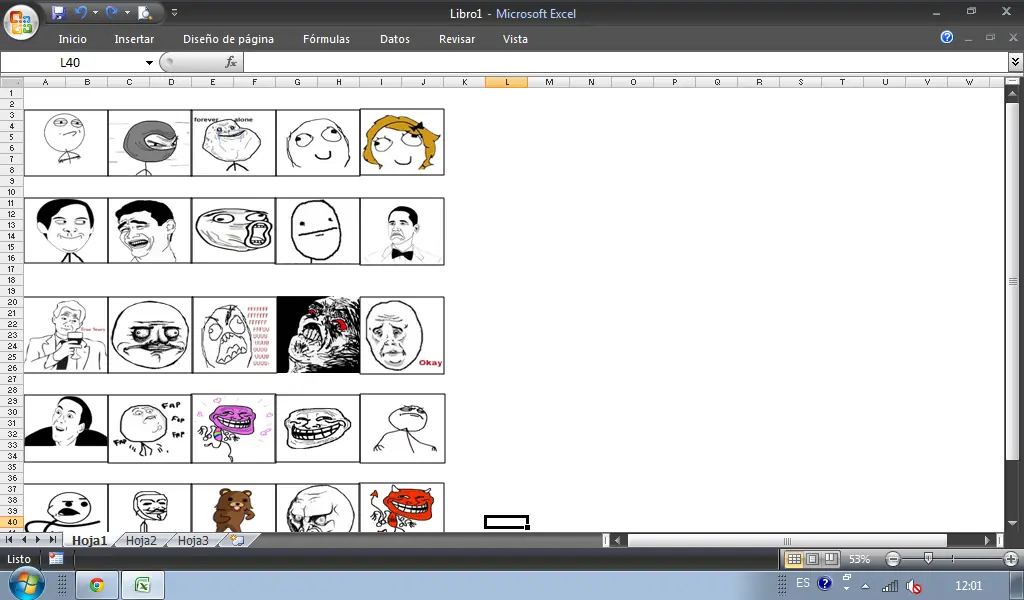Expand the Name Box dropdown arrow
This screenshot has height=600, width=1024.
[x=149, y=63]
